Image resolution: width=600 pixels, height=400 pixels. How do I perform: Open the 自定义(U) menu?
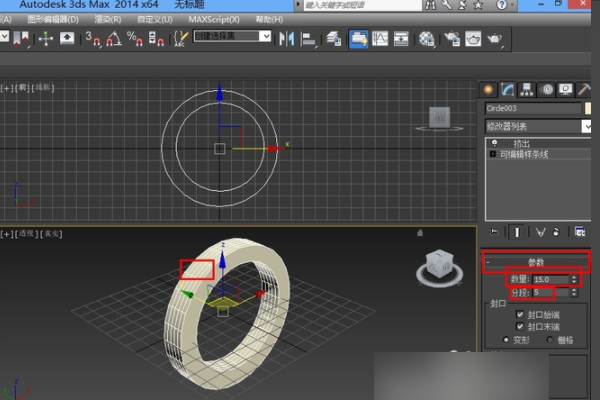[155, 20]
